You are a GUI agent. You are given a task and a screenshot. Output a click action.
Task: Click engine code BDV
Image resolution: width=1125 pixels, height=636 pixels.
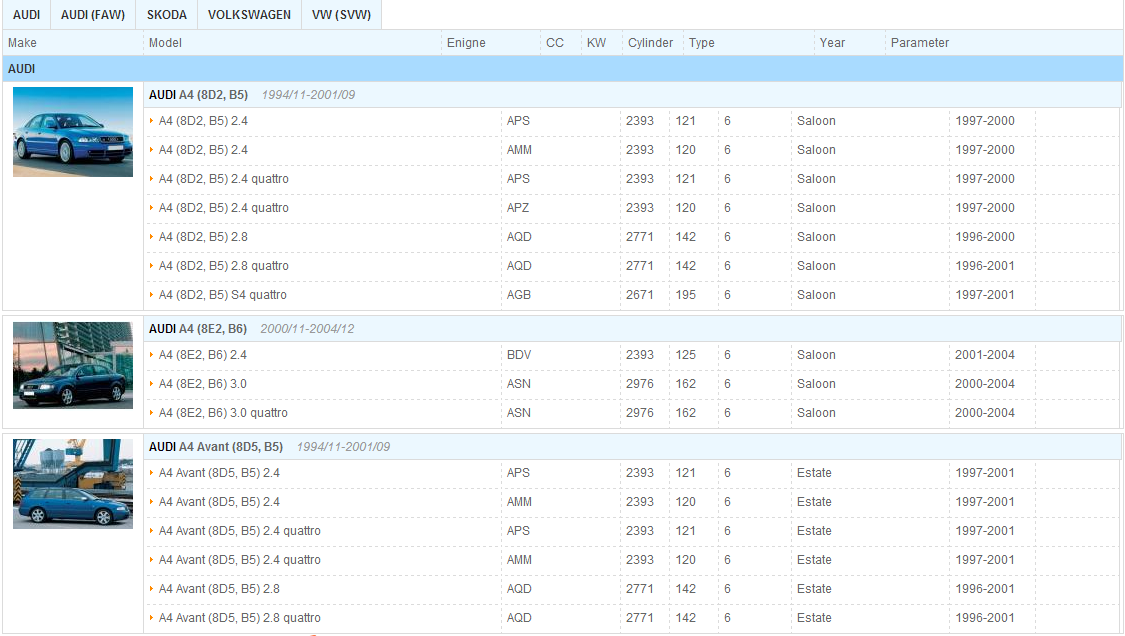pos(519,355)
